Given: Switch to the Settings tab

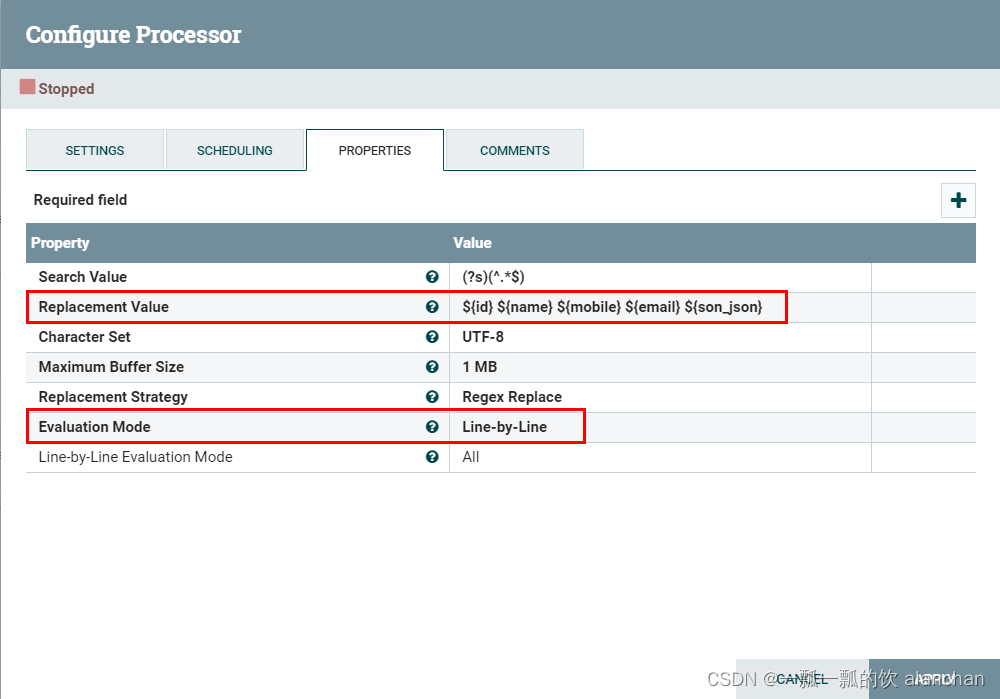Looking at the screenshot, I should (95, 151).
